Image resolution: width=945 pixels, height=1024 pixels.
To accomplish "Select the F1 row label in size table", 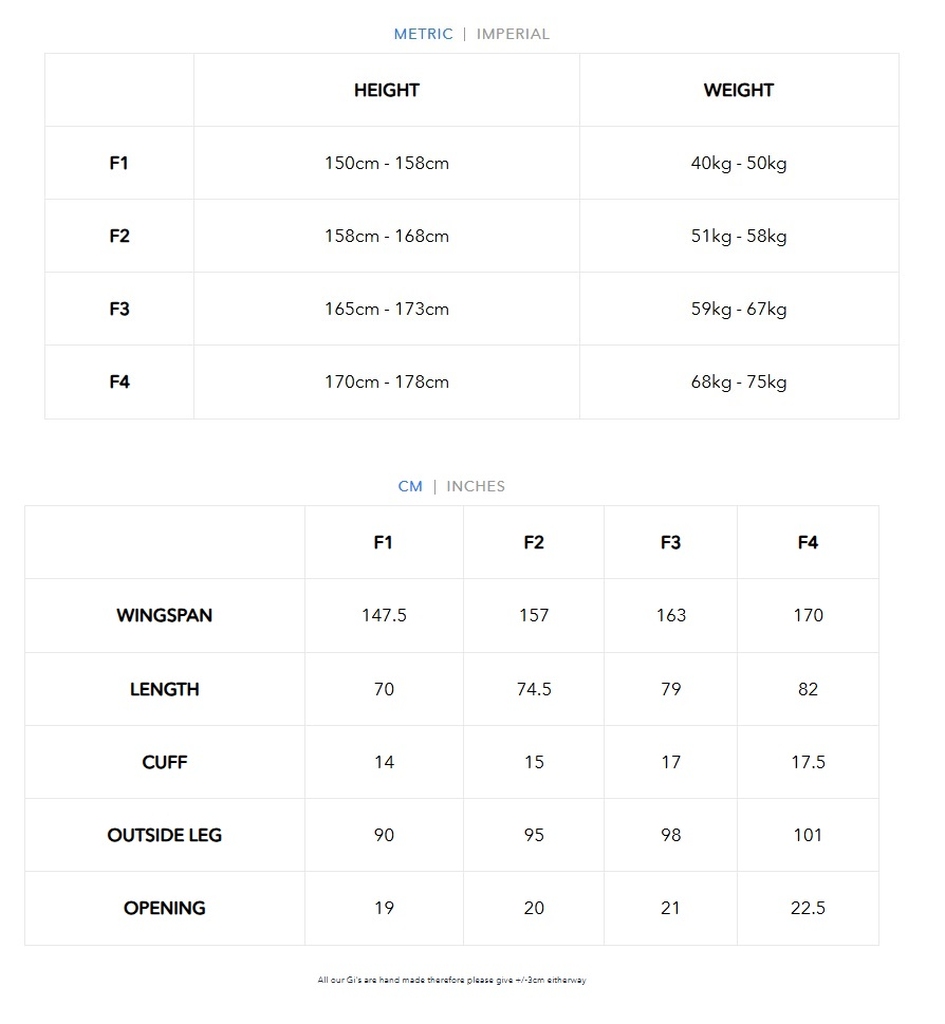I will 119,163.
